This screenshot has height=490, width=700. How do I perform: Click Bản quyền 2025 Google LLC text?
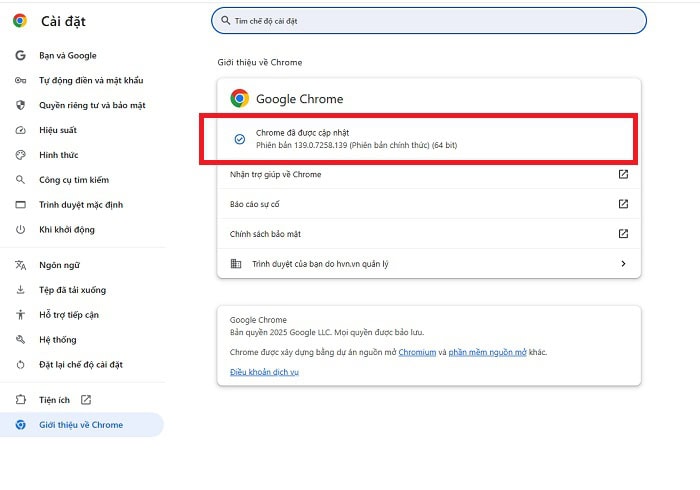click(327, 332)
